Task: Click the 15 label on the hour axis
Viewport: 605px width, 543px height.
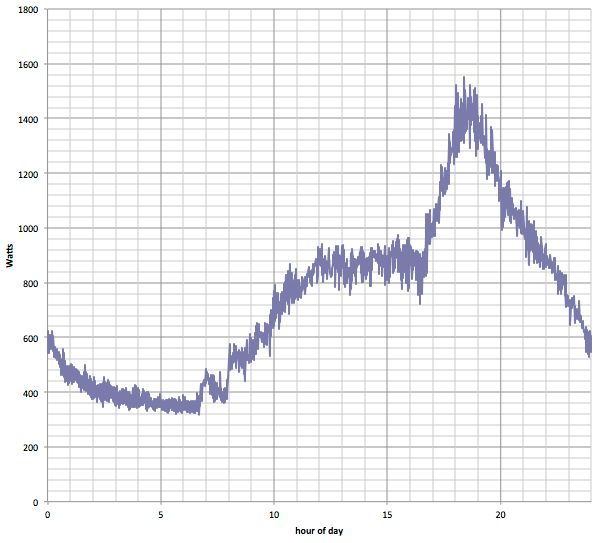Action: pyautogui.click(x=387, y=515)
